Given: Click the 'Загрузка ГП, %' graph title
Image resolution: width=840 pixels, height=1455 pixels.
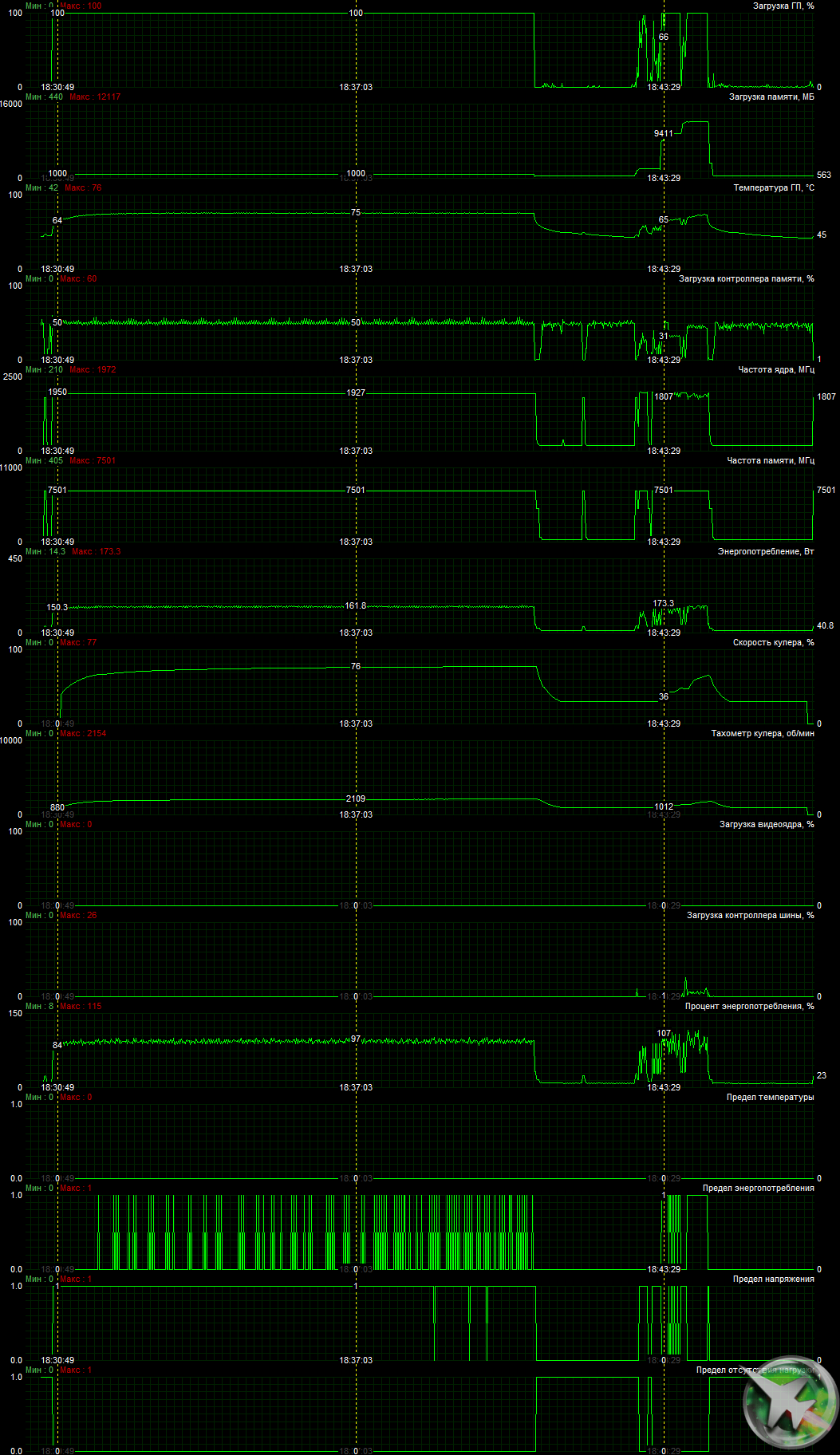Looking at the screenshot, I should point(783,6).
